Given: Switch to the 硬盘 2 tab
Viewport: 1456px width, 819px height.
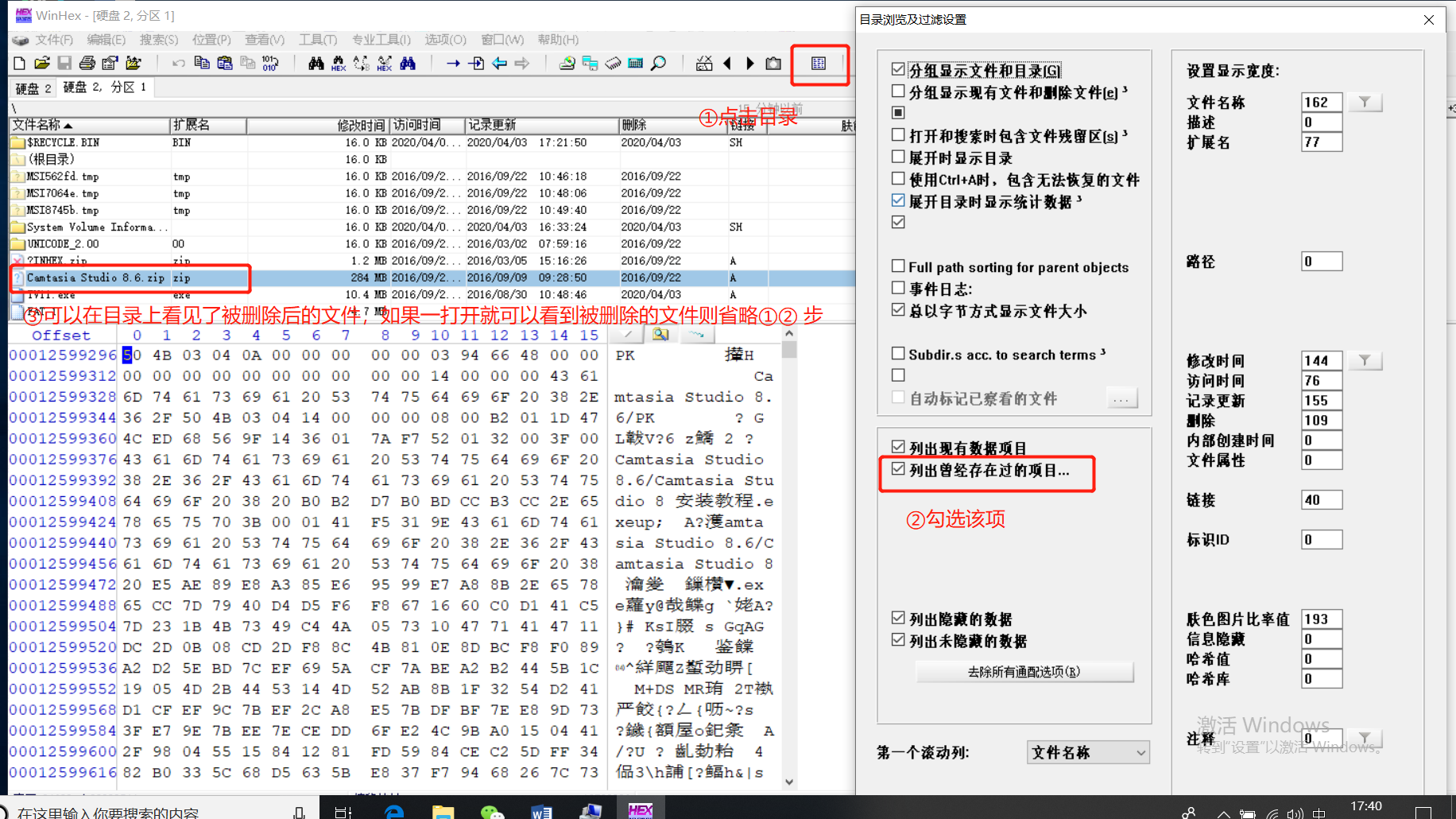Looking at the screenshot, I should (x=32, y=88).
